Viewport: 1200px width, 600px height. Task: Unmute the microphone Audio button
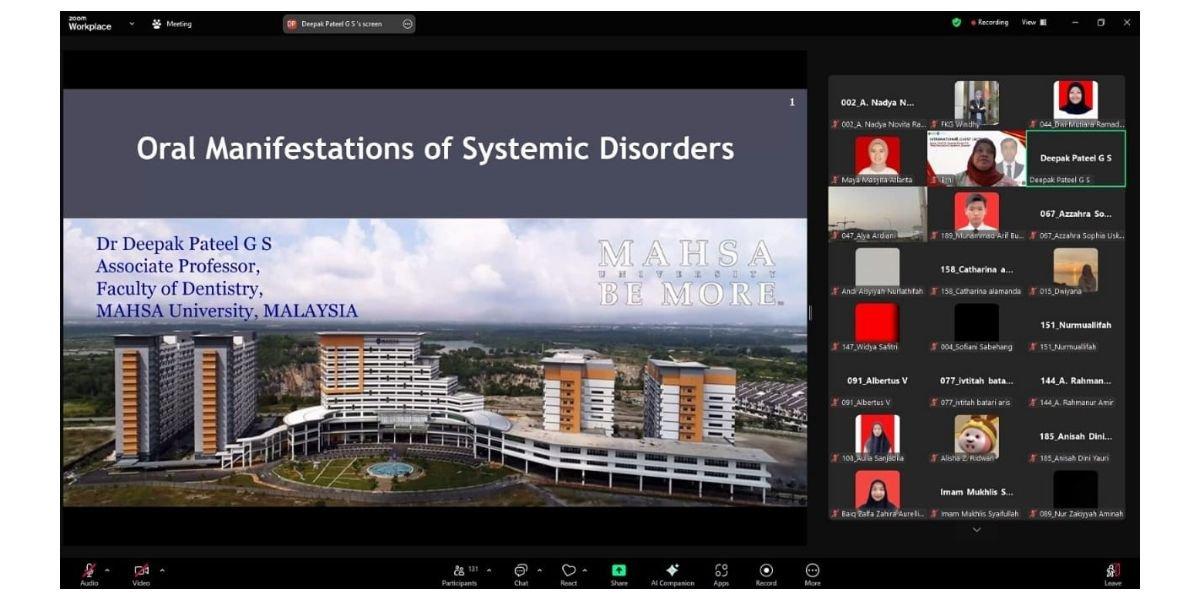89,571
